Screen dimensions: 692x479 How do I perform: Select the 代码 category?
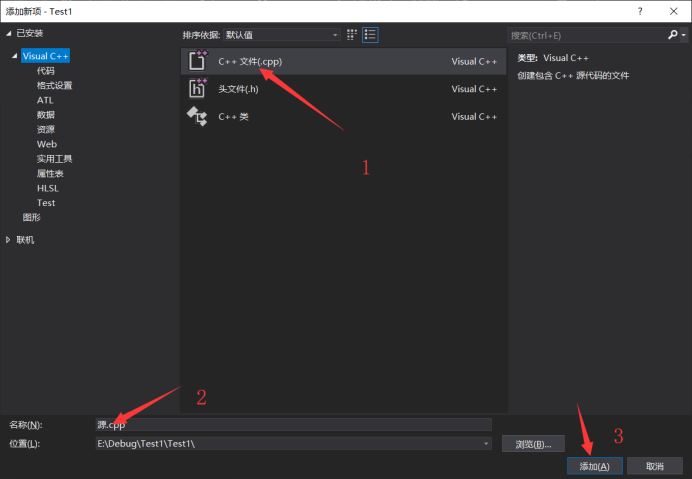45,71
